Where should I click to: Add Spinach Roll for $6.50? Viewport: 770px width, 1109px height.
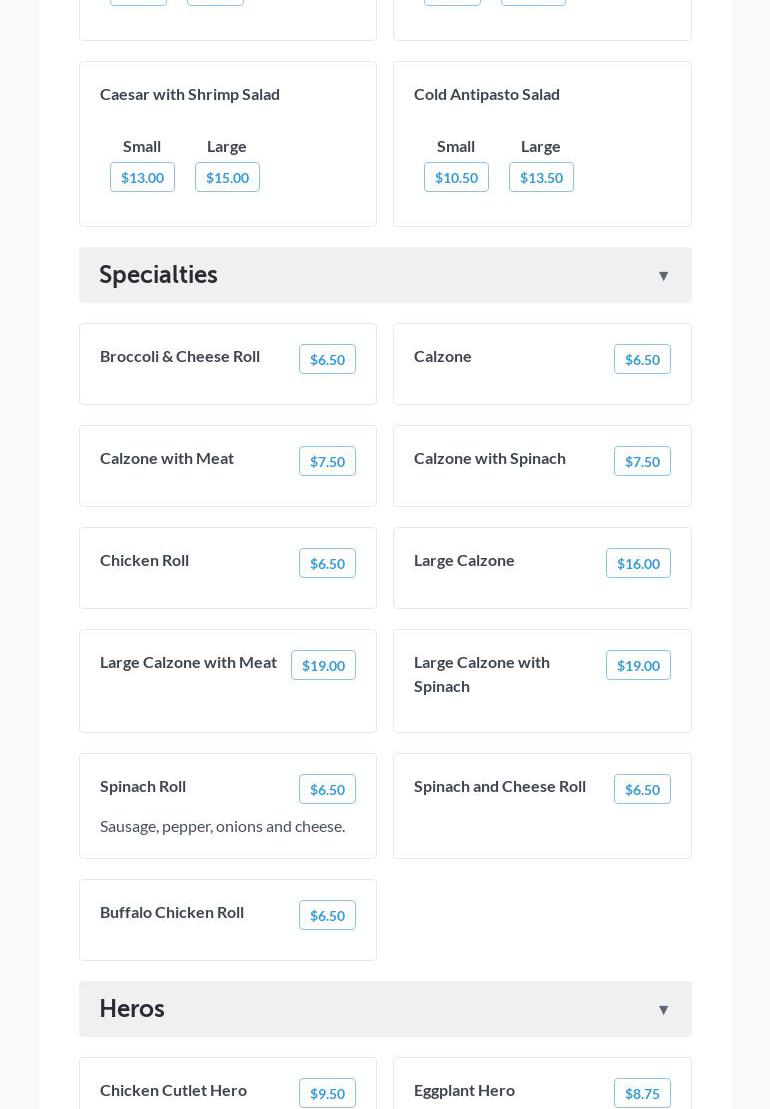[327, 789]
